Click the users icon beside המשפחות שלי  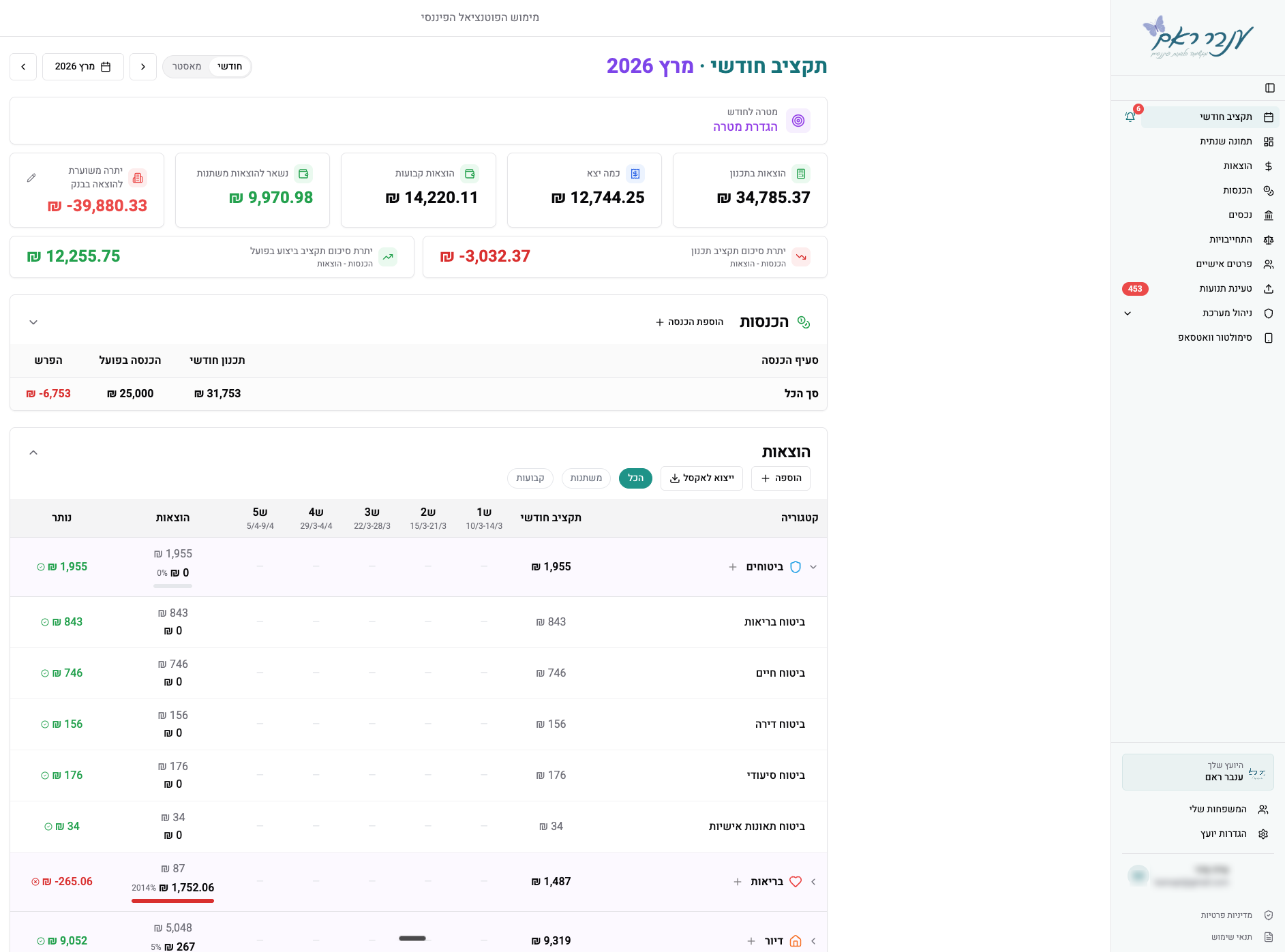[x=1263, y=810]
